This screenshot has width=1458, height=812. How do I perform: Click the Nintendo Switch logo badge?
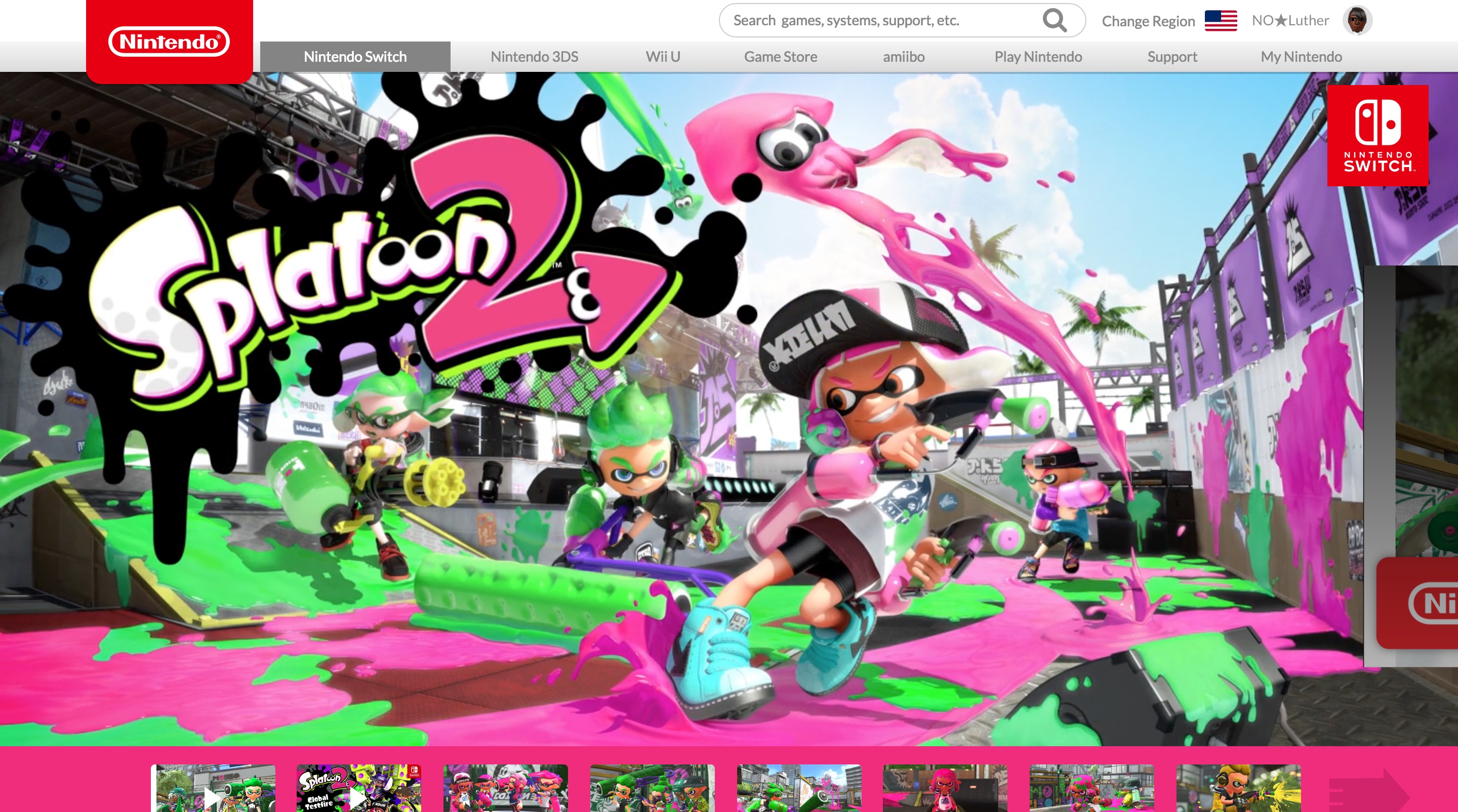coord(1378,135)
